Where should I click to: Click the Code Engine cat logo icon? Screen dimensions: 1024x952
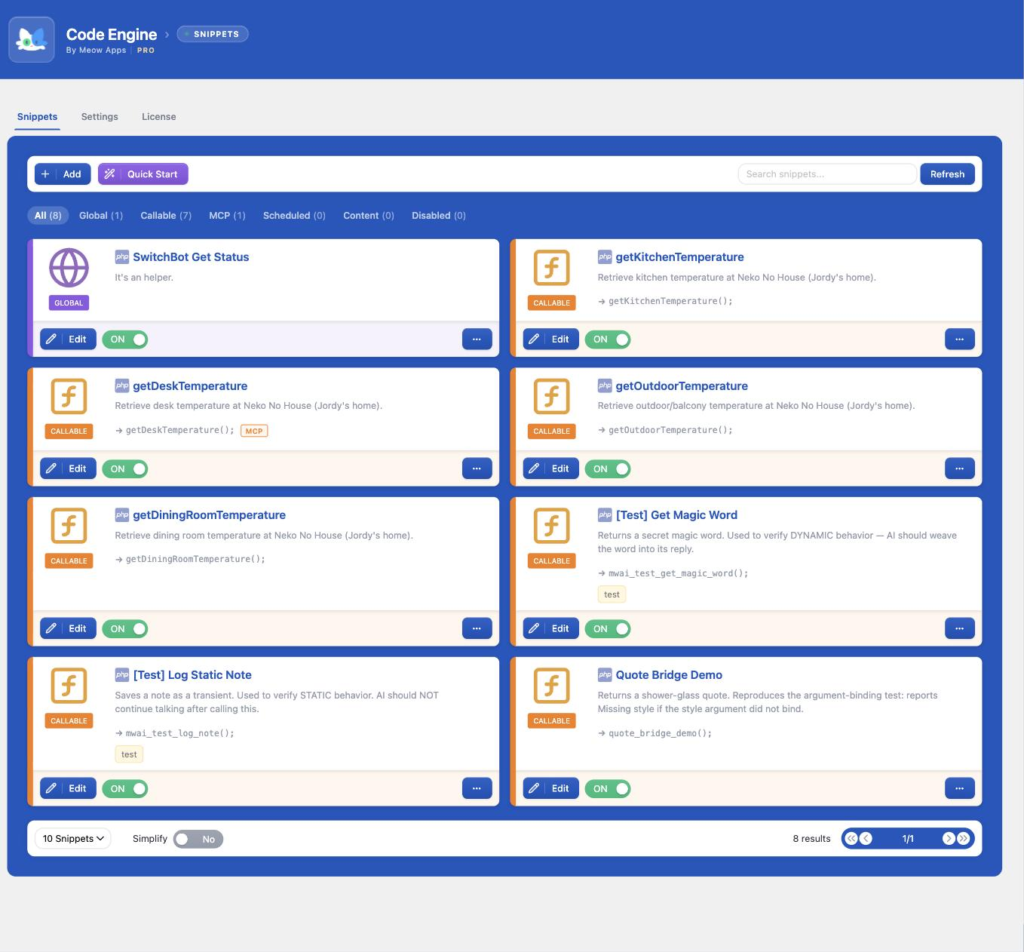31,39
